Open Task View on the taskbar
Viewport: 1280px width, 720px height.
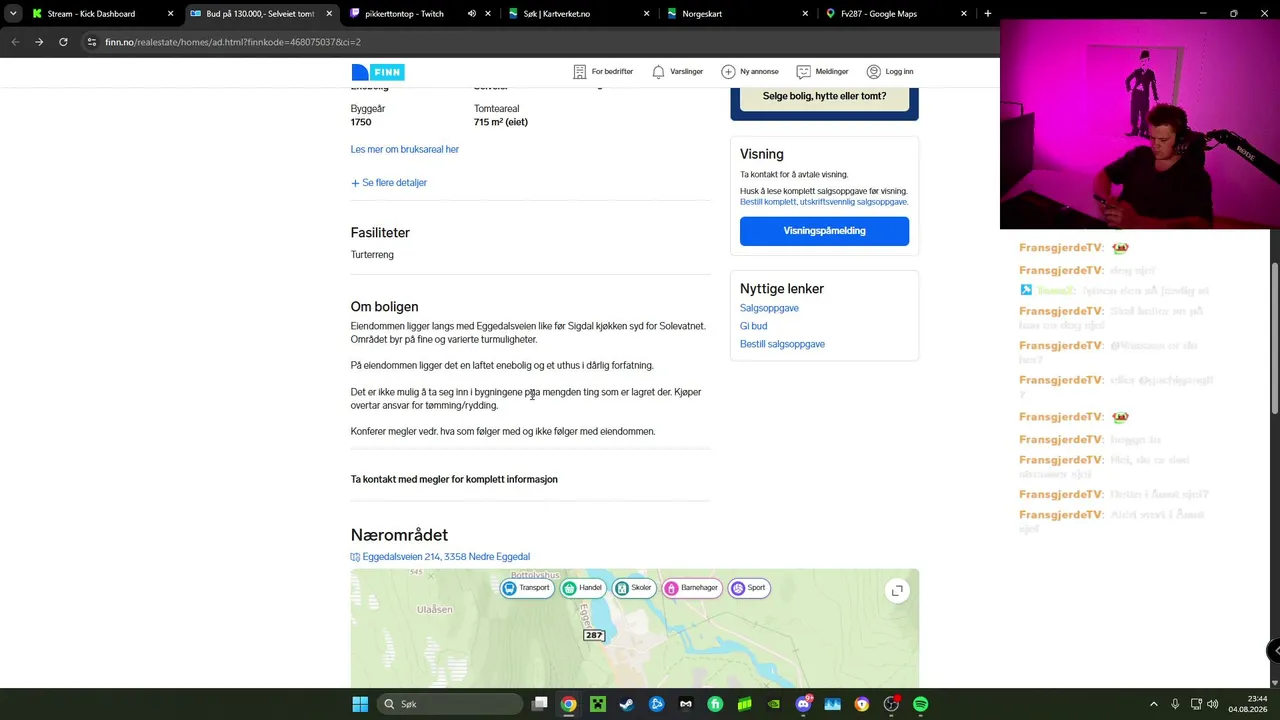pyautogui.click(x=540, y=704)
